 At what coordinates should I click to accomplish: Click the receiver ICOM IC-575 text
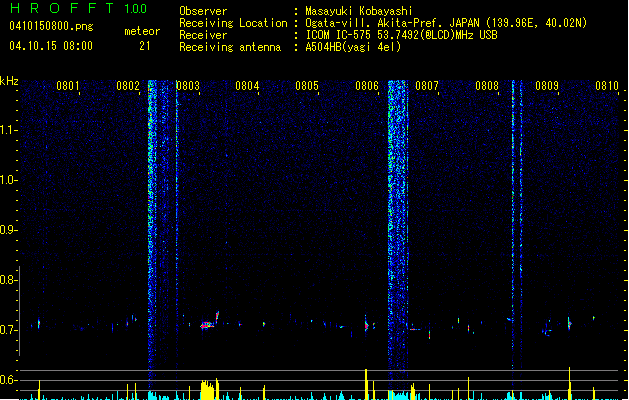[401, 35]
